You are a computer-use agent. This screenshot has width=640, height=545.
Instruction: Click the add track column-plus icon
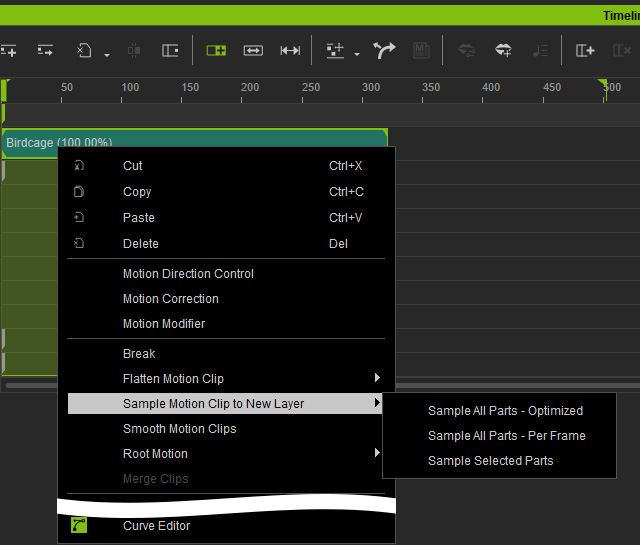click(x=585, y=51)
